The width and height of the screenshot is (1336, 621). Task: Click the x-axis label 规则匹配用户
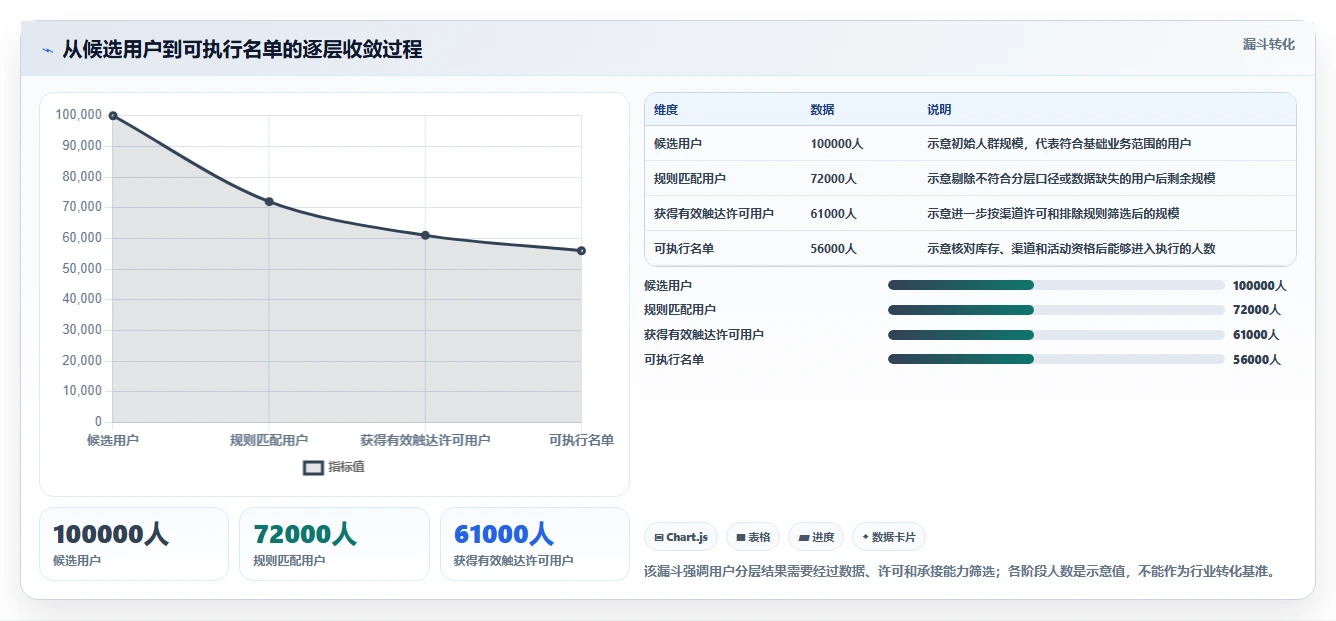(269, 440)
